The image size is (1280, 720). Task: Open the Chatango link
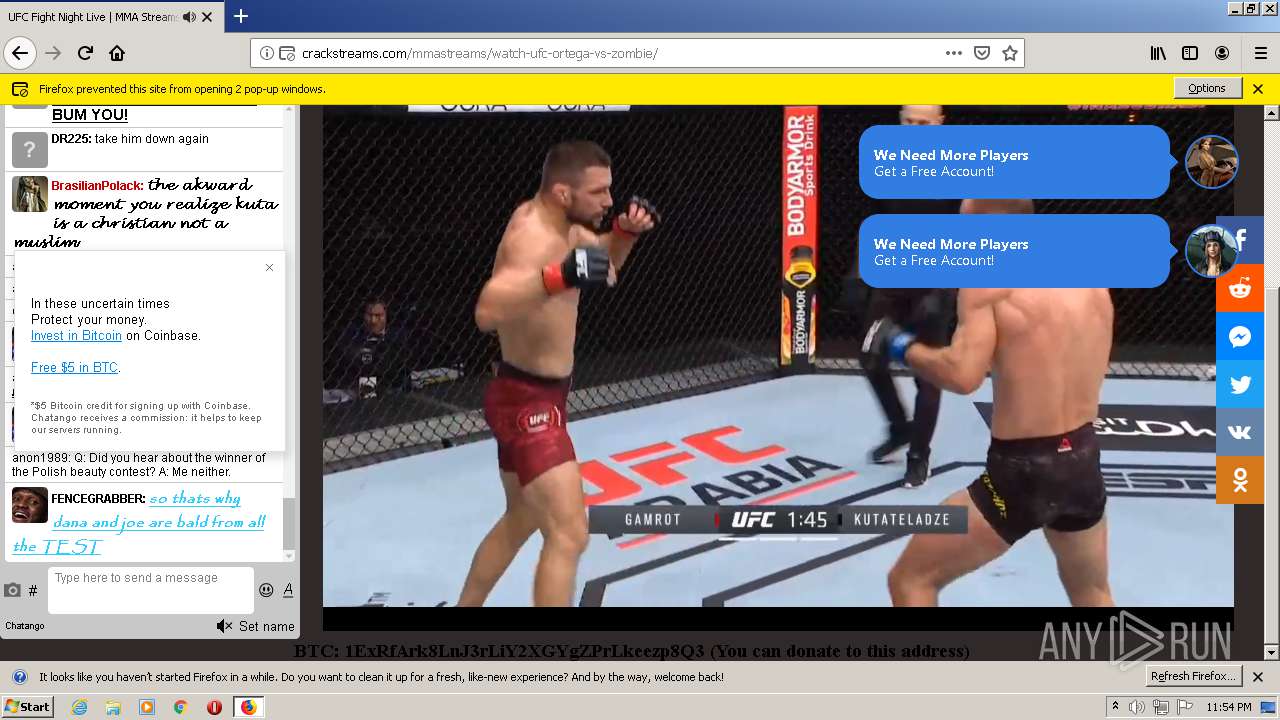[x=25, y=626]
